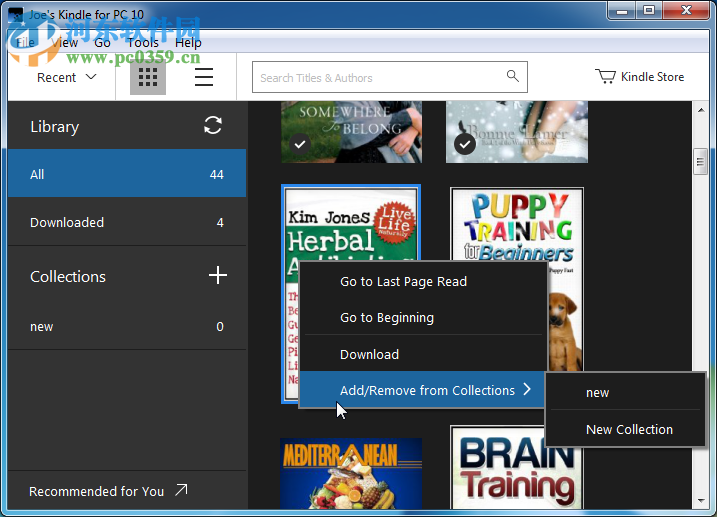Open the Tools menu
The width and height of the screenshot is (717, 517).
(143, 43)
